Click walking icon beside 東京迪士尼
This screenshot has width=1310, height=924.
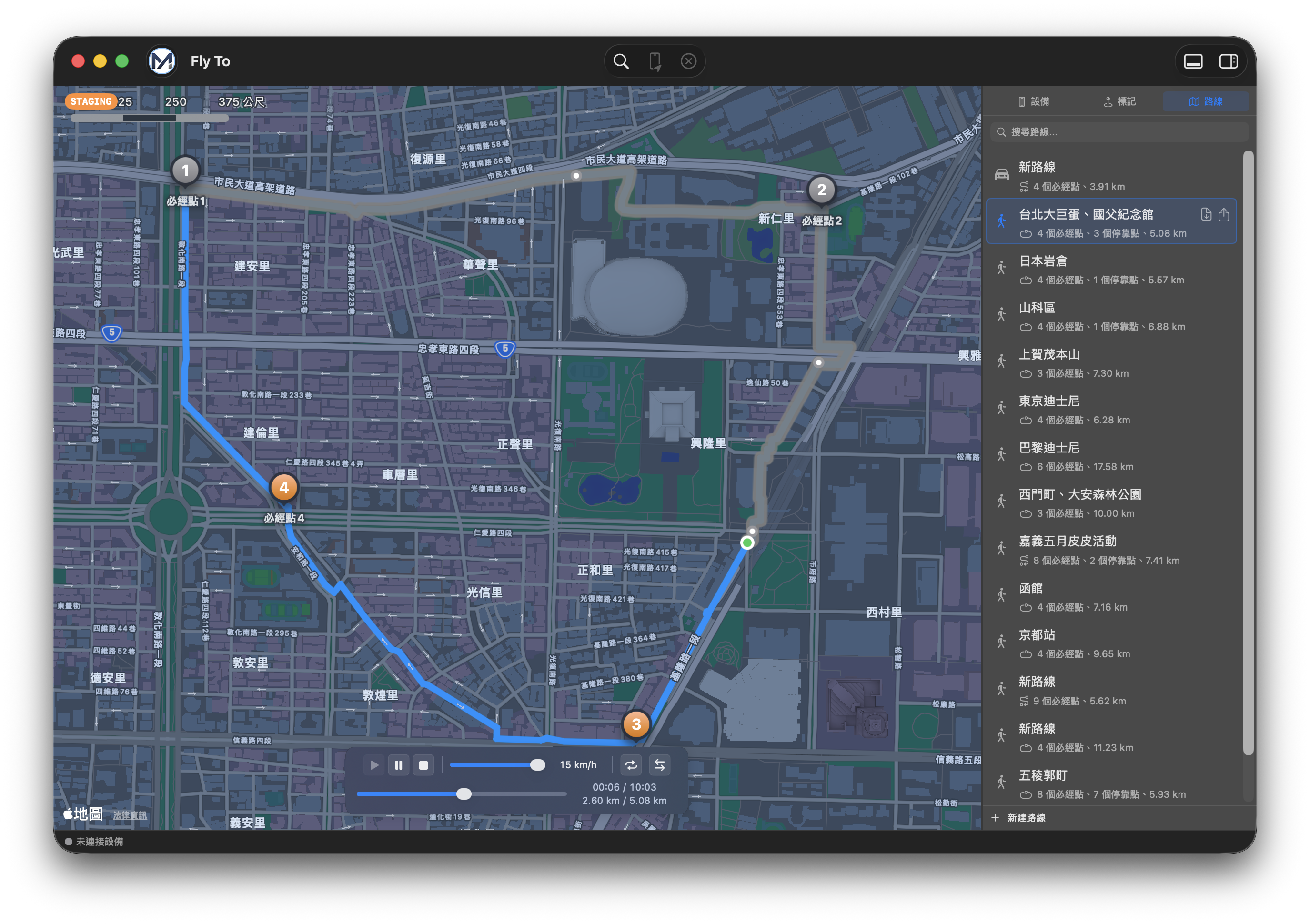pyautogui.click(x=1001, y=408)
